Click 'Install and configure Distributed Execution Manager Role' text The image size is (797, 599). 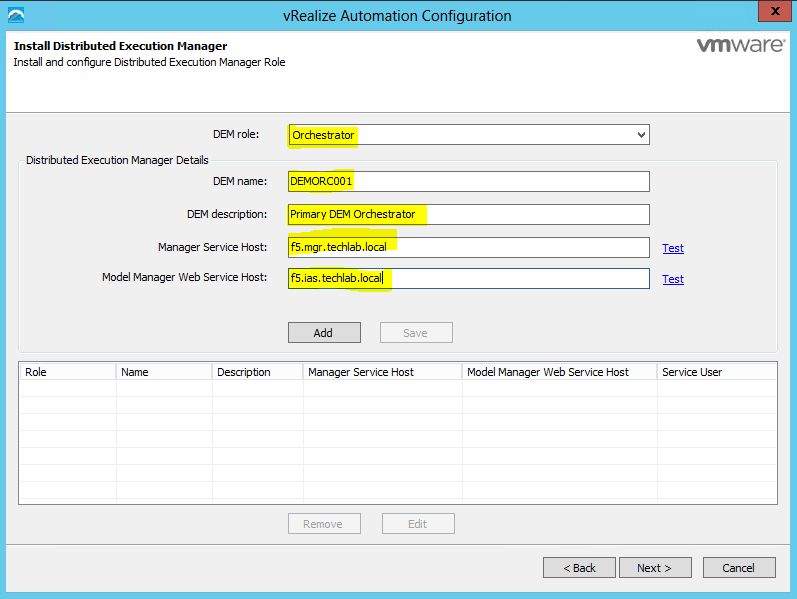coord(149,62)
